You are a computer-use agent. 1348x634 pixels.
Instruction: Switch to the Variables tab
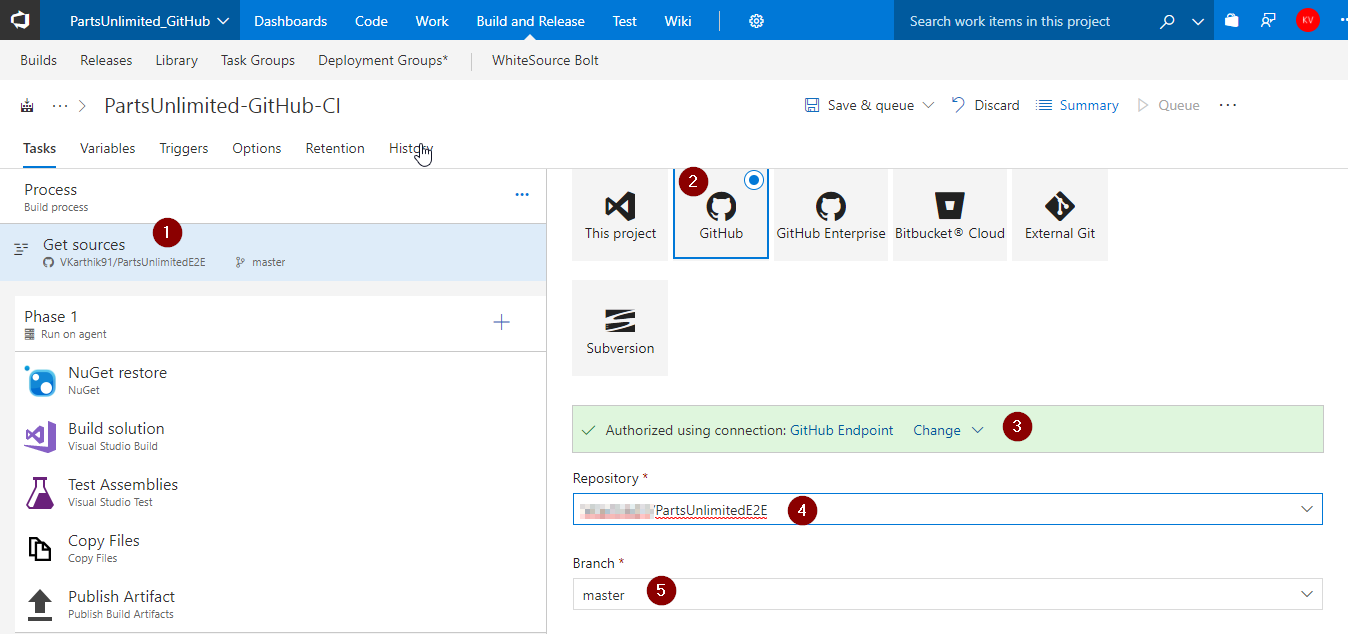pyautogui.click(x=107, y=148)
